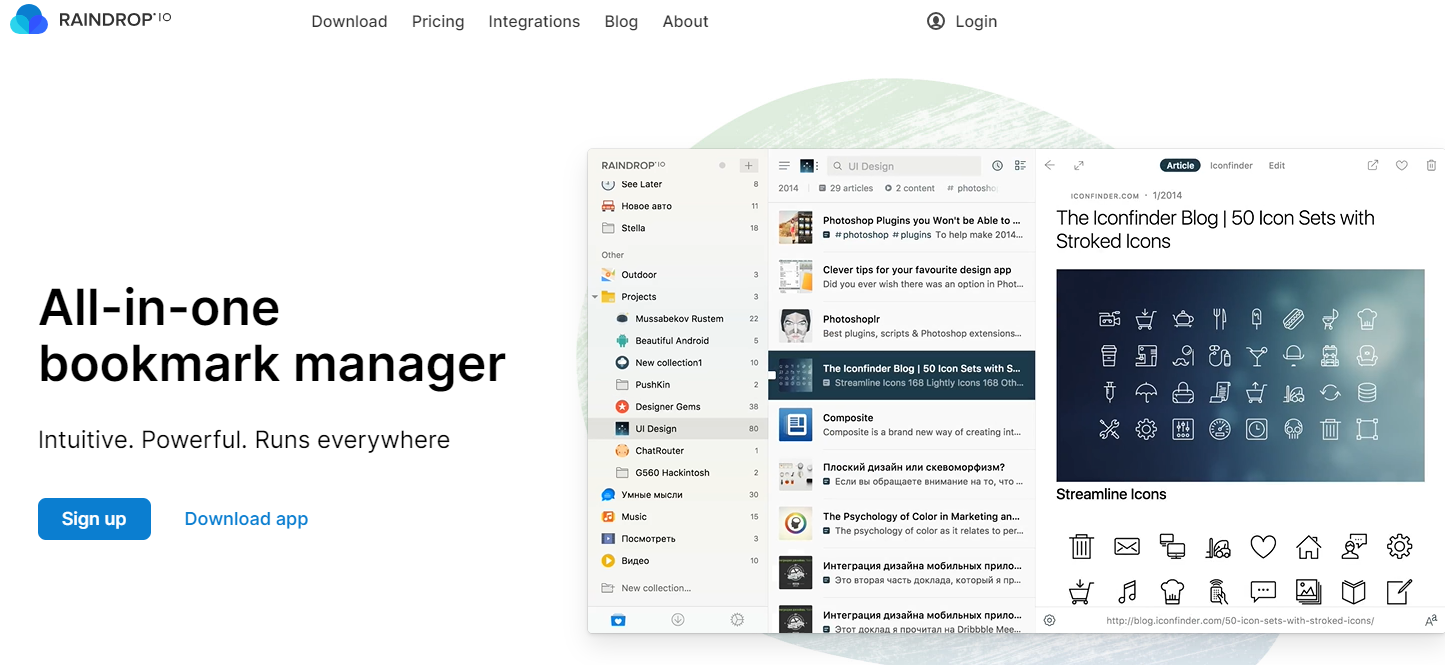The image size is (1445, 665).
Task: Filter by the 2 content tag
Action: click(910, 188)
